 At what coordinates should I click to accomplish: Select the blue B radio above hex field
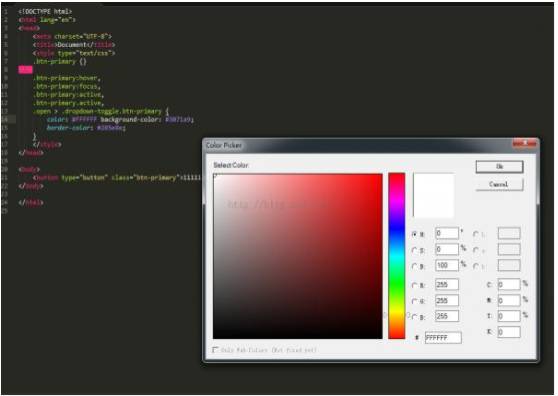click(415, 317)
